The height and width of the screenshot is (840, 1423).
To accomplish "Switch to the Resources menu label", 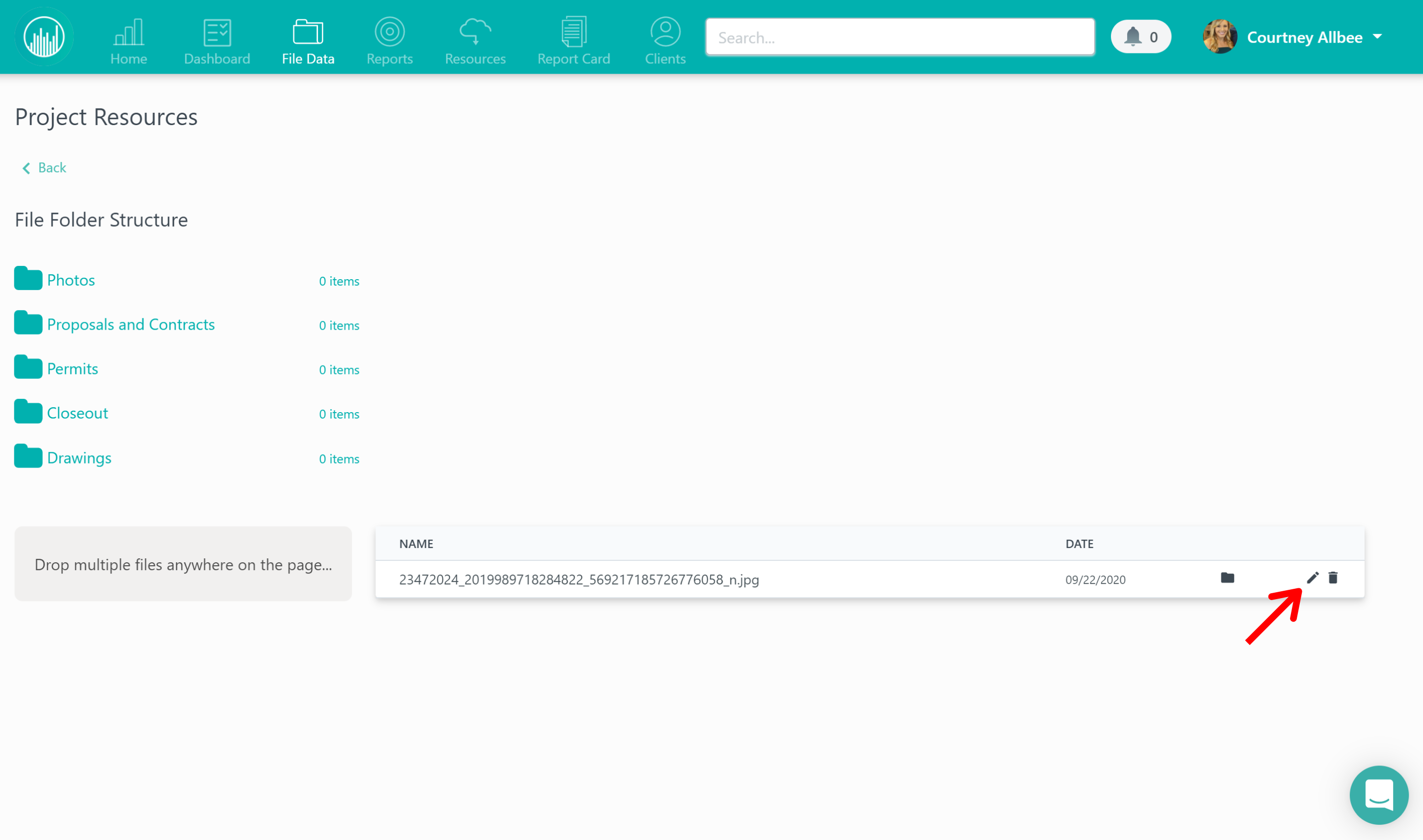I will coord(475,59).
